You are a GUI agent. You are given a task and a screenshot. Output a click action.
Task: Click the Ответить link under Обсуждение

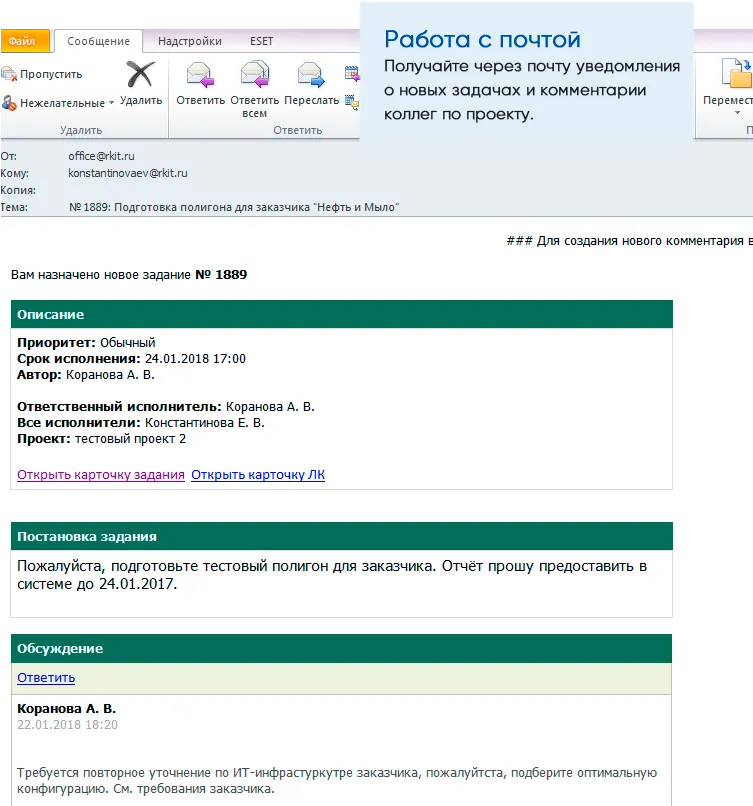pos(46,678)
